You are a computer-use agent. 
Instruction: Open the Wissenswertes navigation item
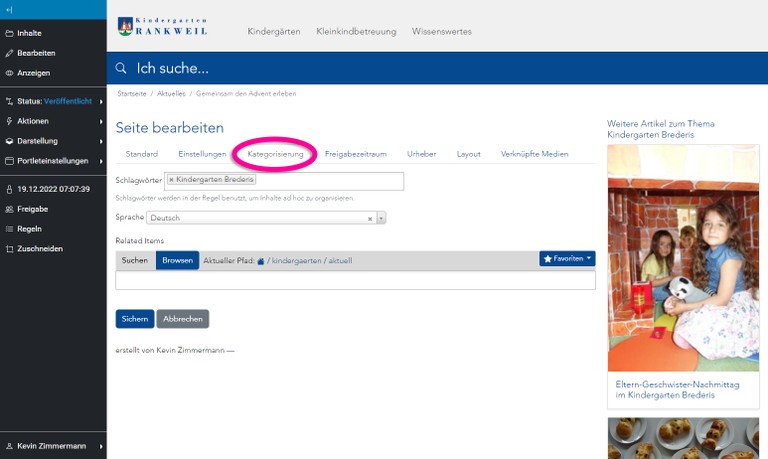[x=442, y=31]
